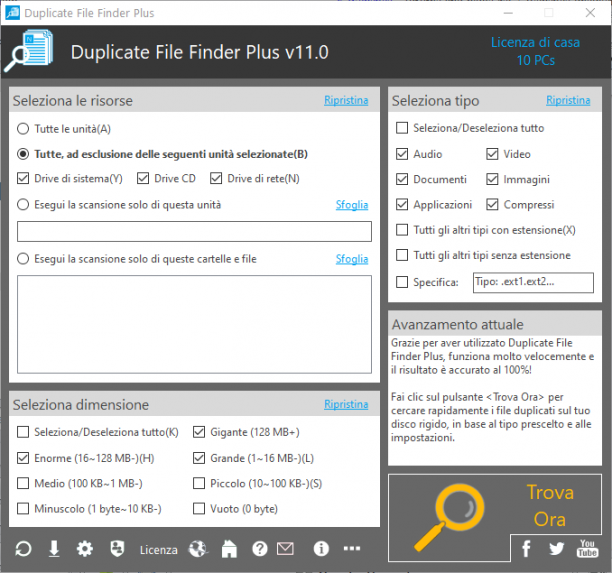Viewport: 612px width, 573px height.
Task: Click the info circle icon
Action: [x=321, y=548]
